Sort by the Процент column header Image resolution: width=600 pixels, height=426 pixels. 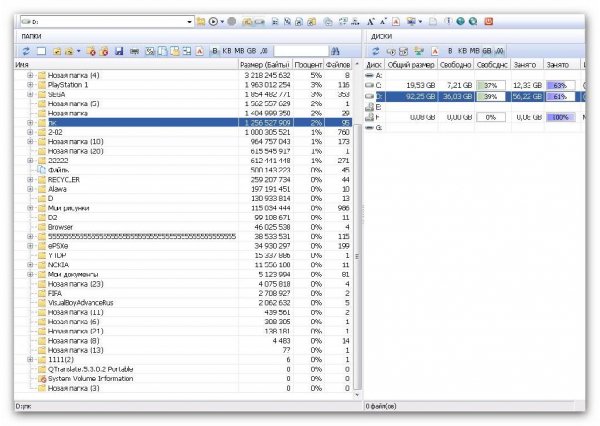point(308,65)
